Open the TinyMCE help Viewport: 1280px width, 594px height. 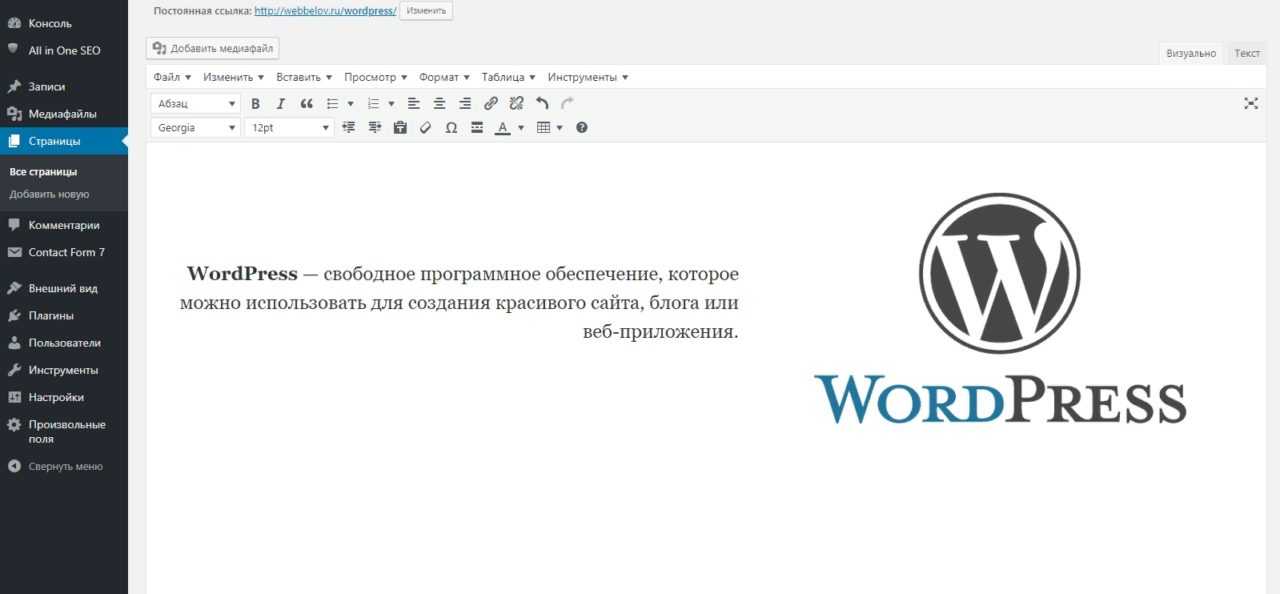(x=581, y=127)
